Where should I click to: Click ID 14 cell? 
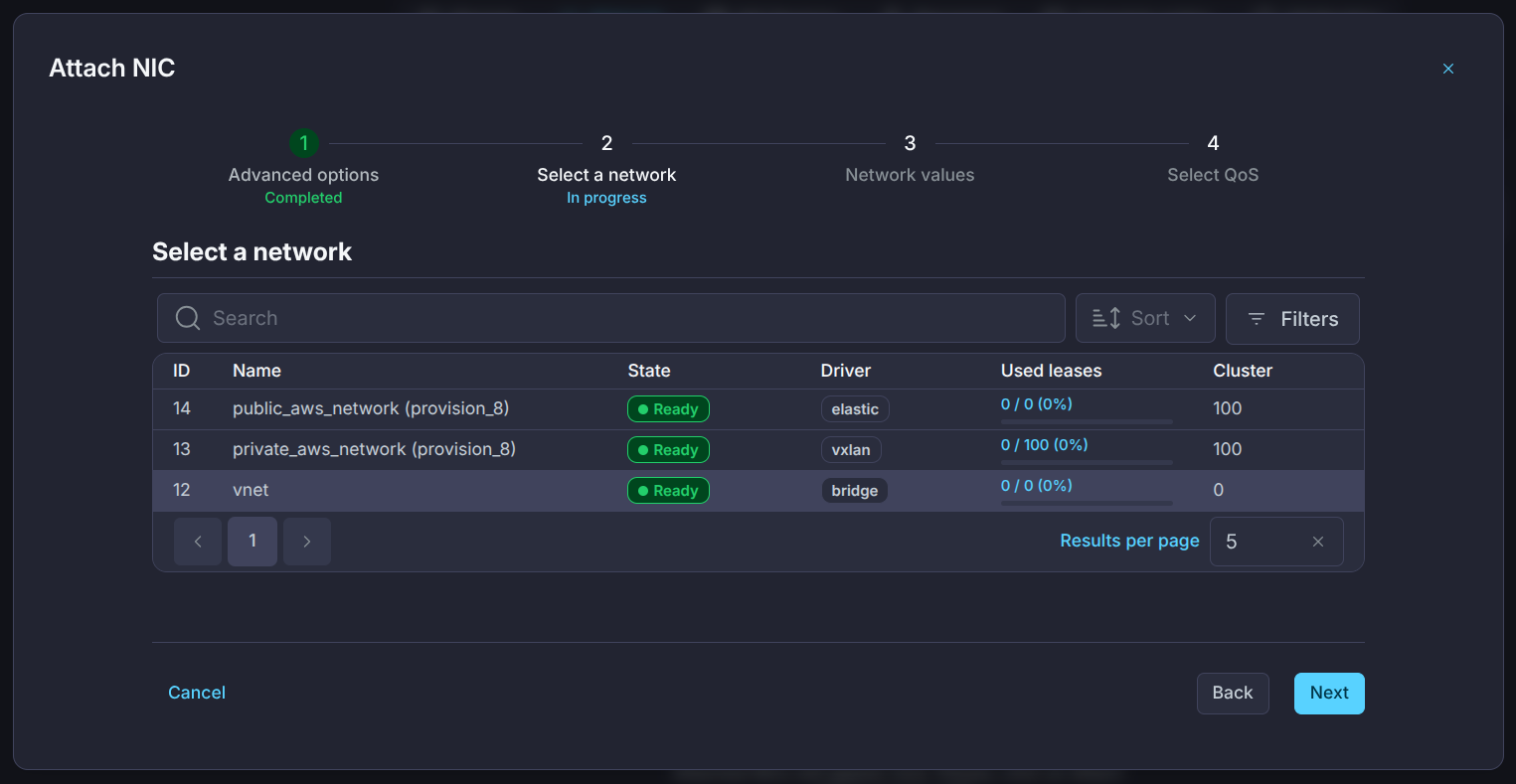tap(182, 408)
